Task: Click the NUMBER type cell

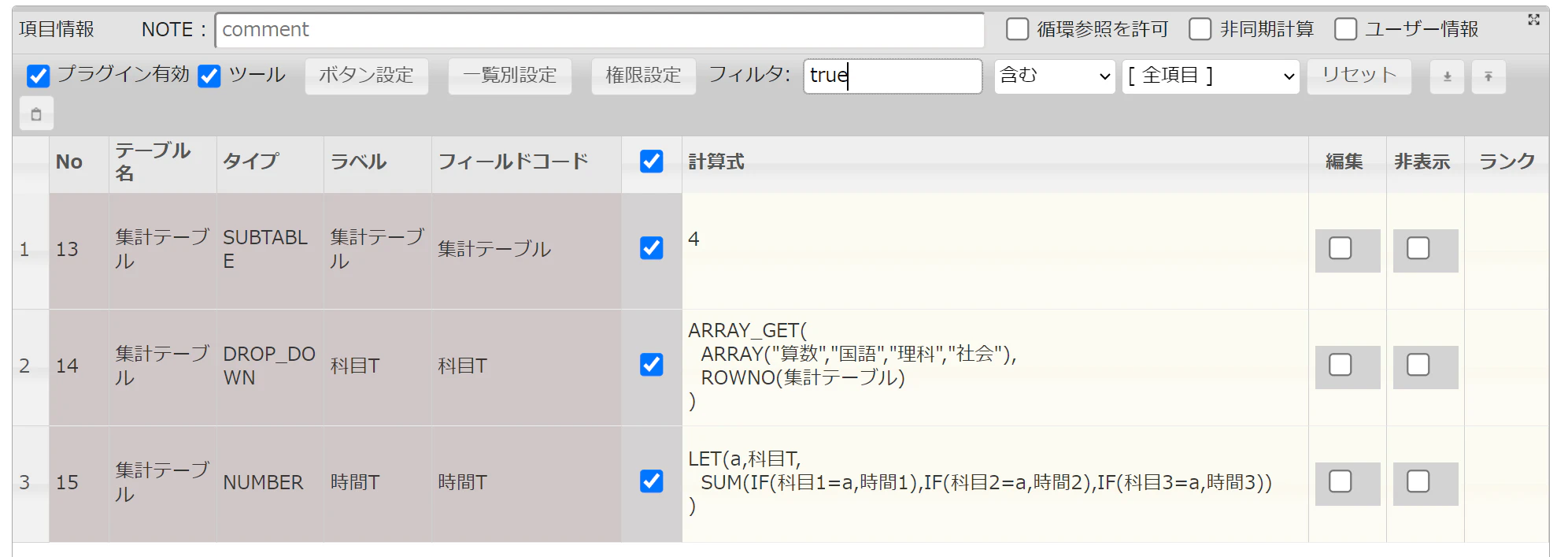Action: click(x=270, y=485)
